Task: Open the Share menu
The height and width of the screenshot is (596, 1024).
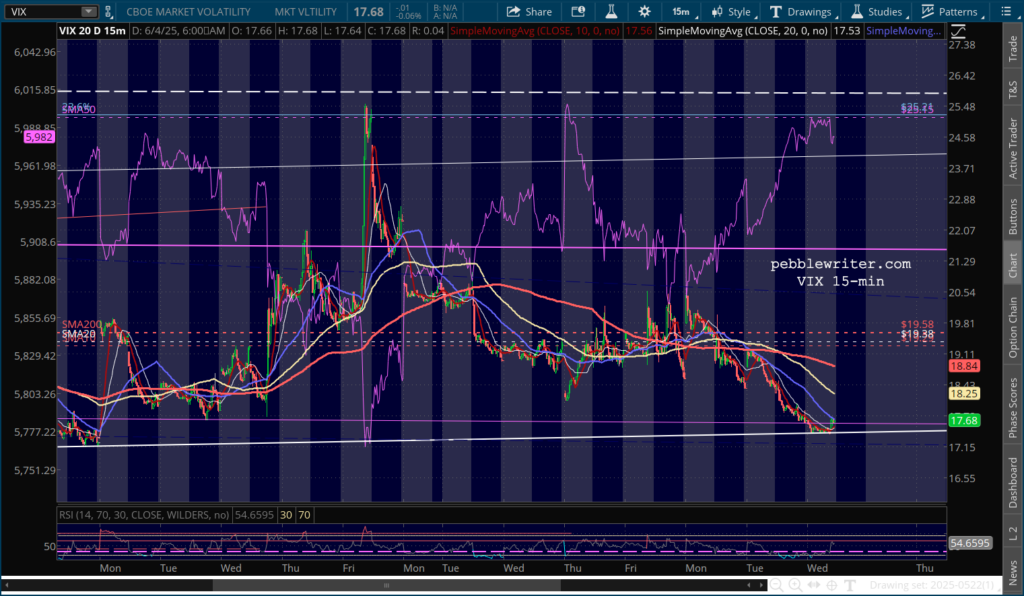Action: [529, 12]
